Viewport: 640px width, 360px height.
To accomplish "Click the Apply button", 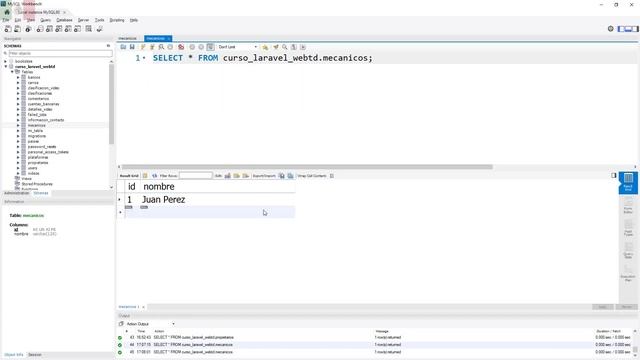I will [602, 307].
